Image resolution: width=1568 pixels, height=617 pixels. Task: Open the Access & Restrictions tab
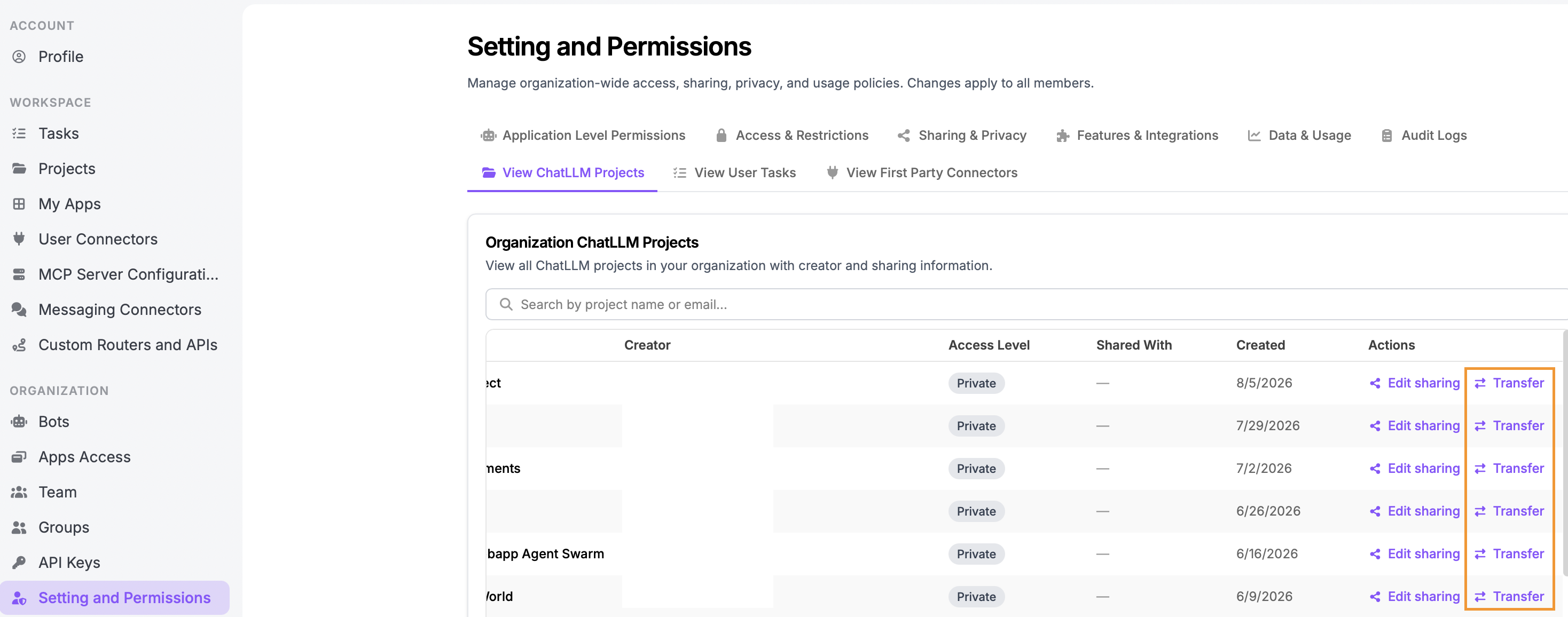(792, 135)
